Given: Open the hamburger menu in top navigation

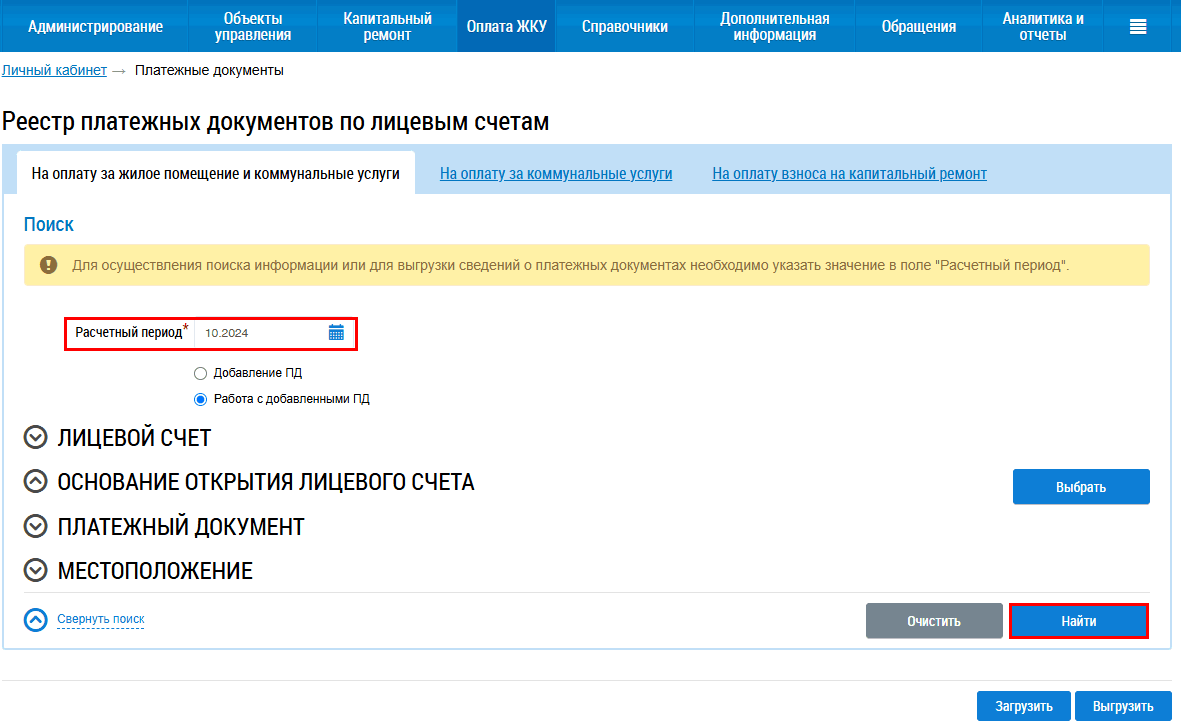Looking at the screenshot, I should [1137, 27].
